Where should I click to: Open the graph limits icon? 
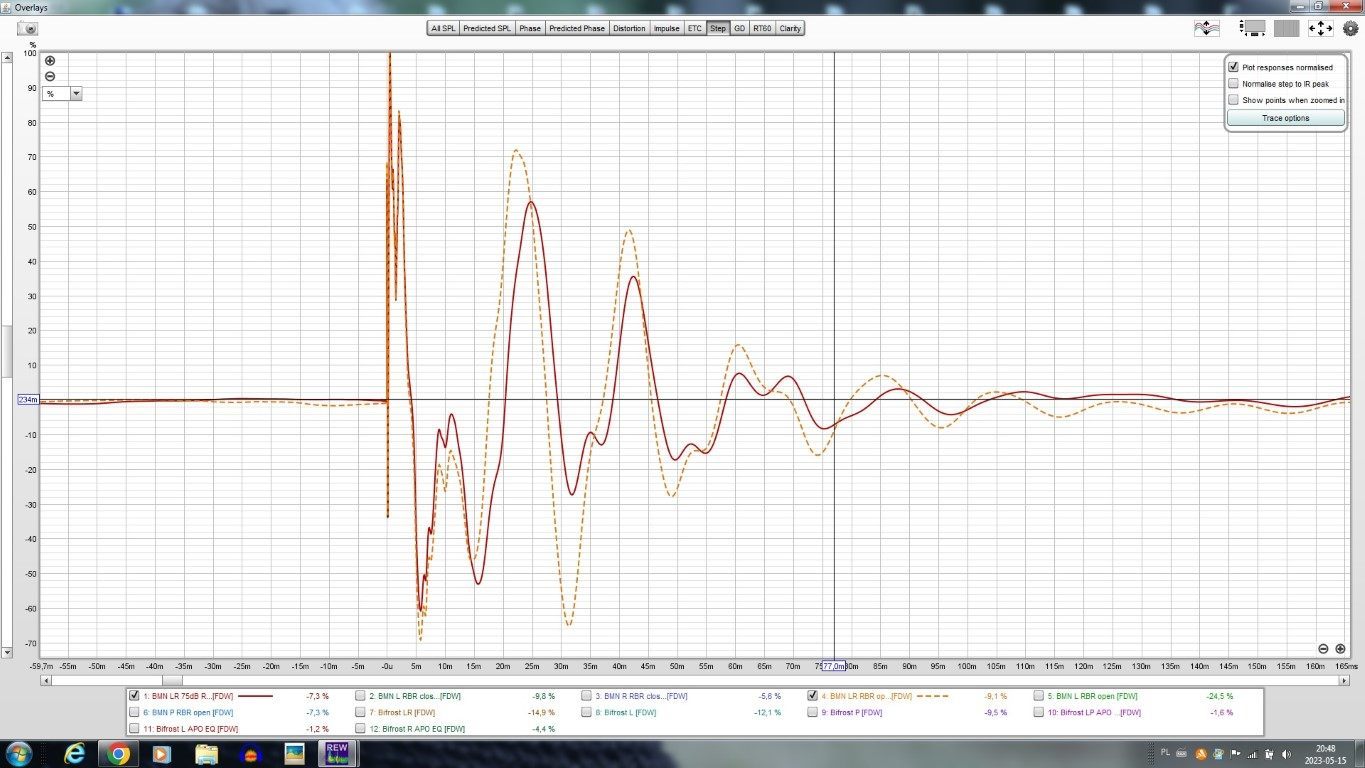1286,28
